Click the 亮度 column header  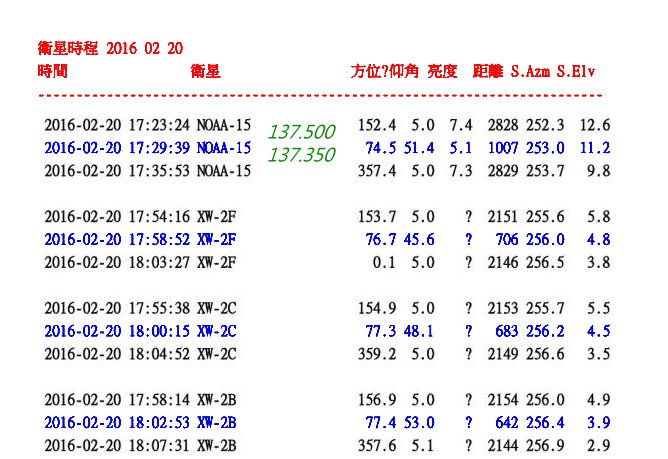pyautogui.click(x=442, y=71)
